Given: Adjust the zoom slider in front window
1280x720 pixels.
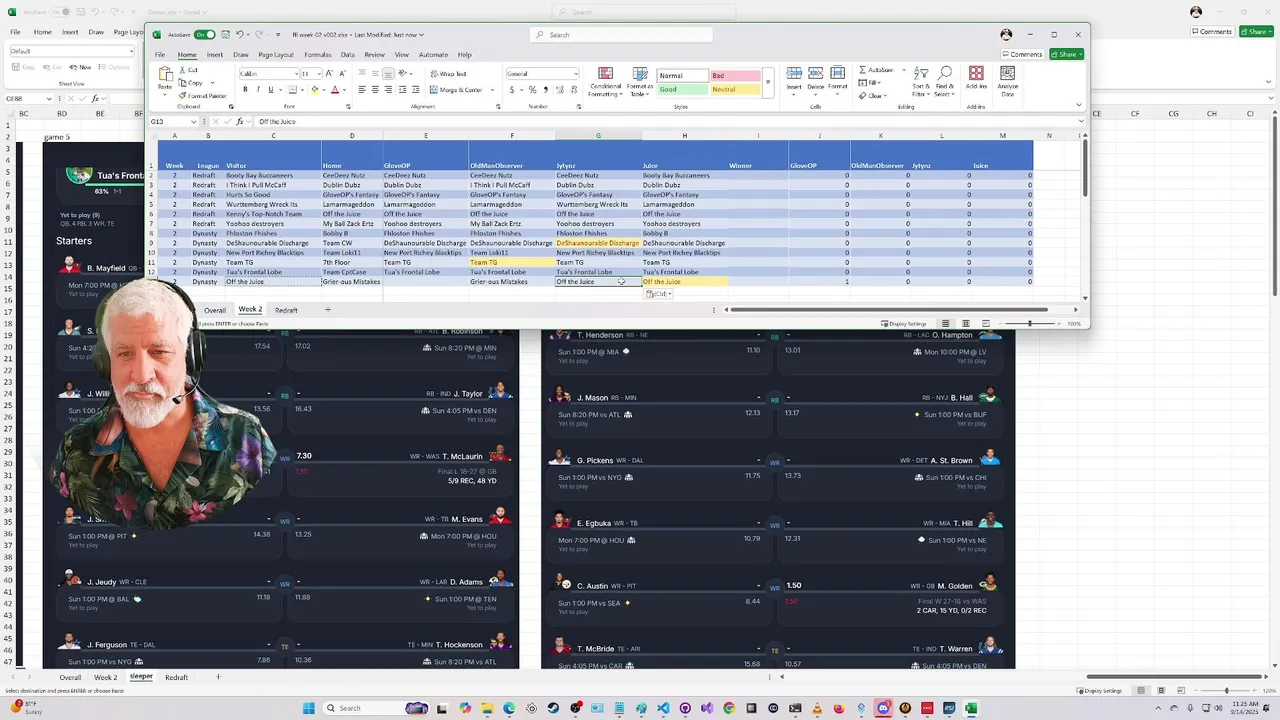Looking at the screenshot, I should click(x=1030, y=324).
